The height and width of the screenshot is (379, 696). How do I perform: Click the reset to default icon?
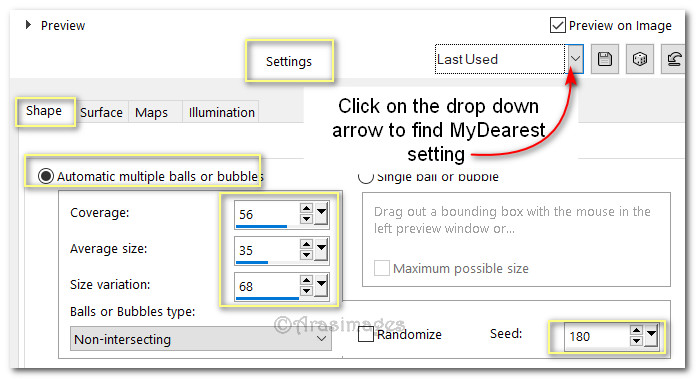674,59
